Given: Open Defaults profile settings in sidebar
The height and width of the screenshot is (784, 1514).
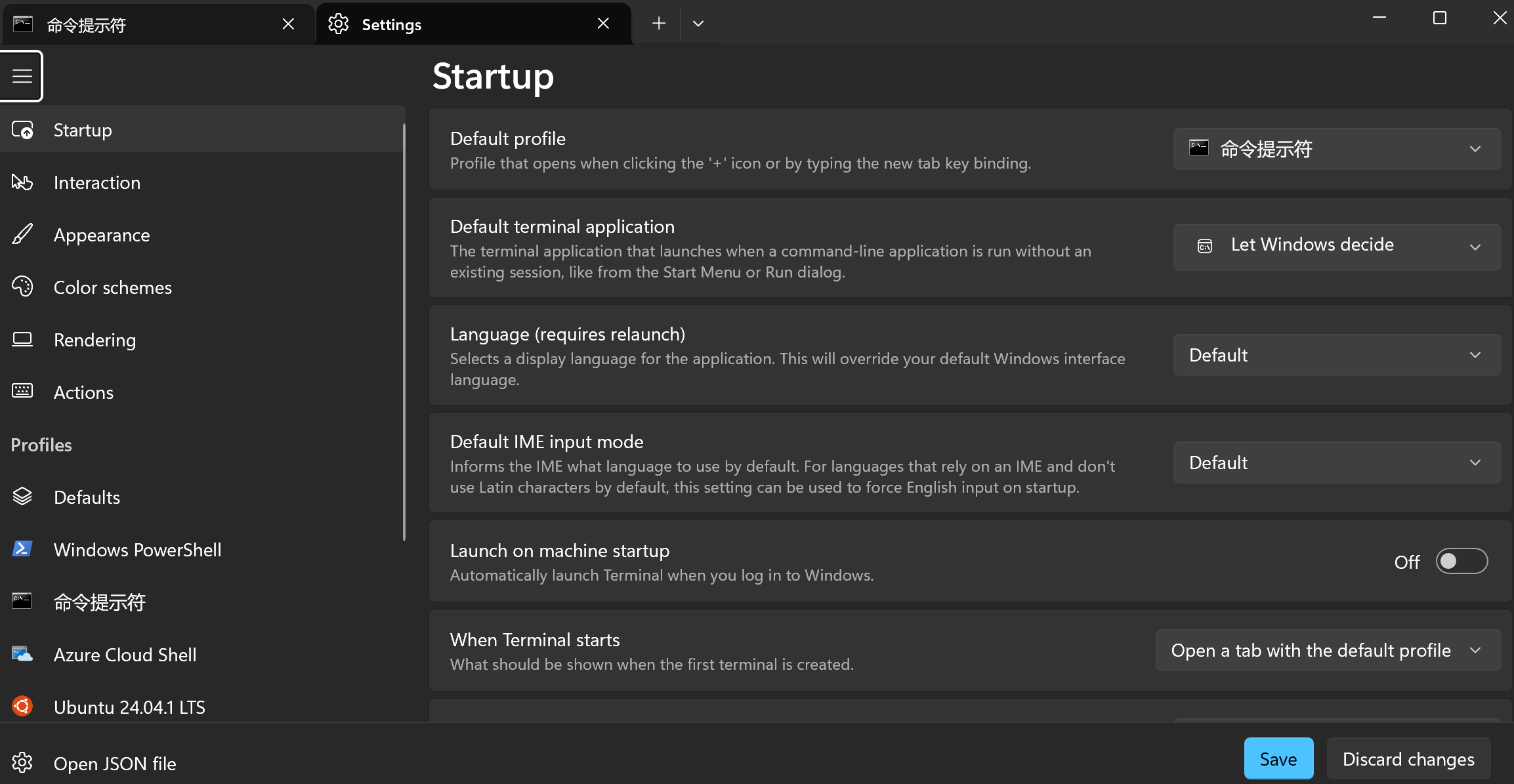Looking at the screenshot, I should click(87, 497).
